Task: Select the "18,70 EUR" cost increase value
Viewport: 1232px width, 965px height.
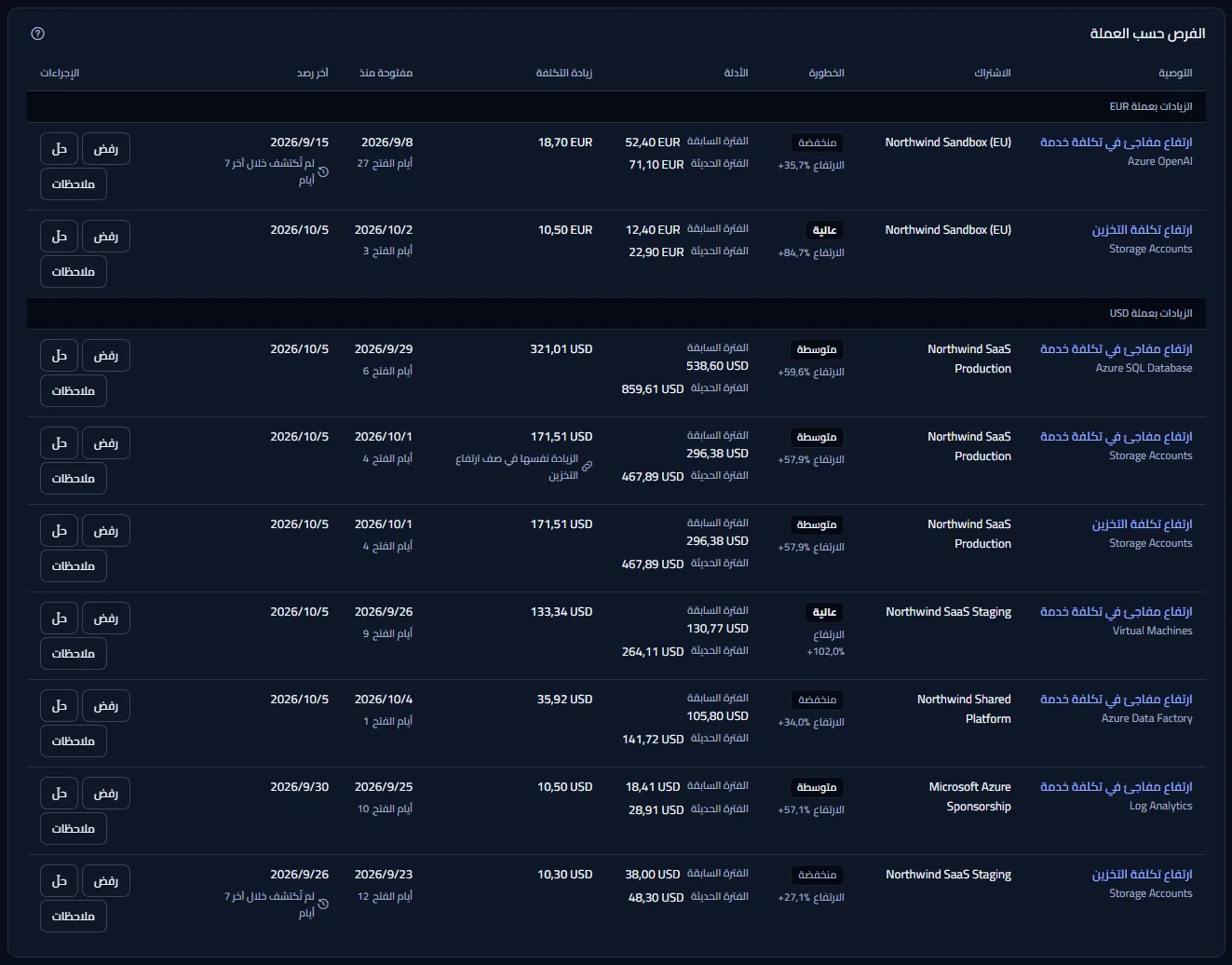Action: pos(565,143)
